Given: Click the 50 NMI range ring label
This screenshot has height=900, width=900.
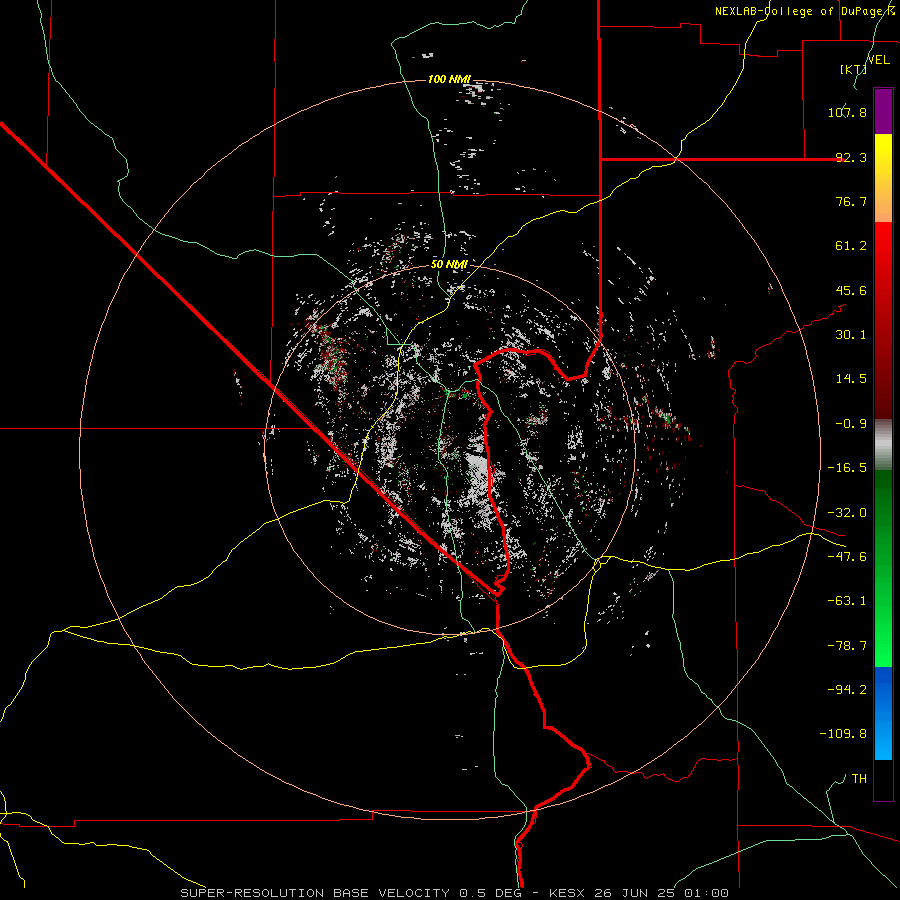Looking at the screenshot, I should click(449, 265).
